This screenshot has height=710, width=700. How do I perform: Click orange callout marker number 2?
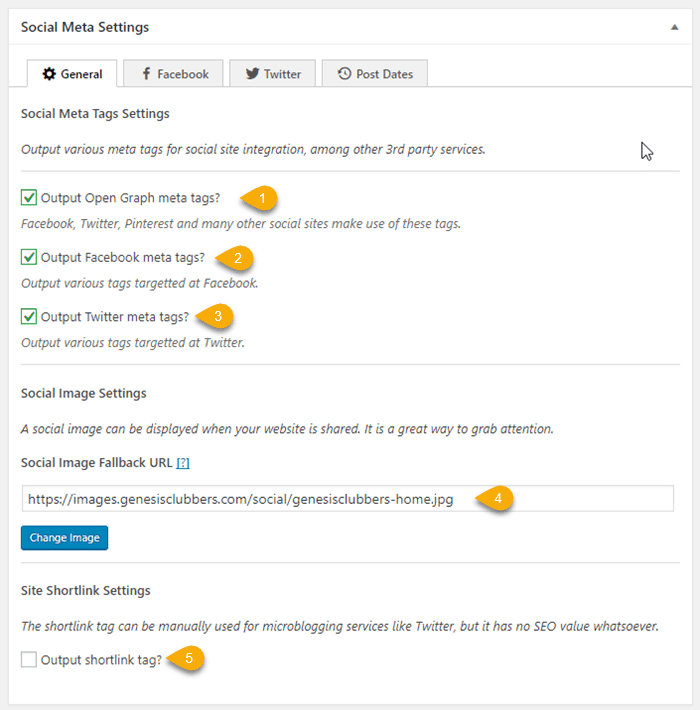point(237,258)
